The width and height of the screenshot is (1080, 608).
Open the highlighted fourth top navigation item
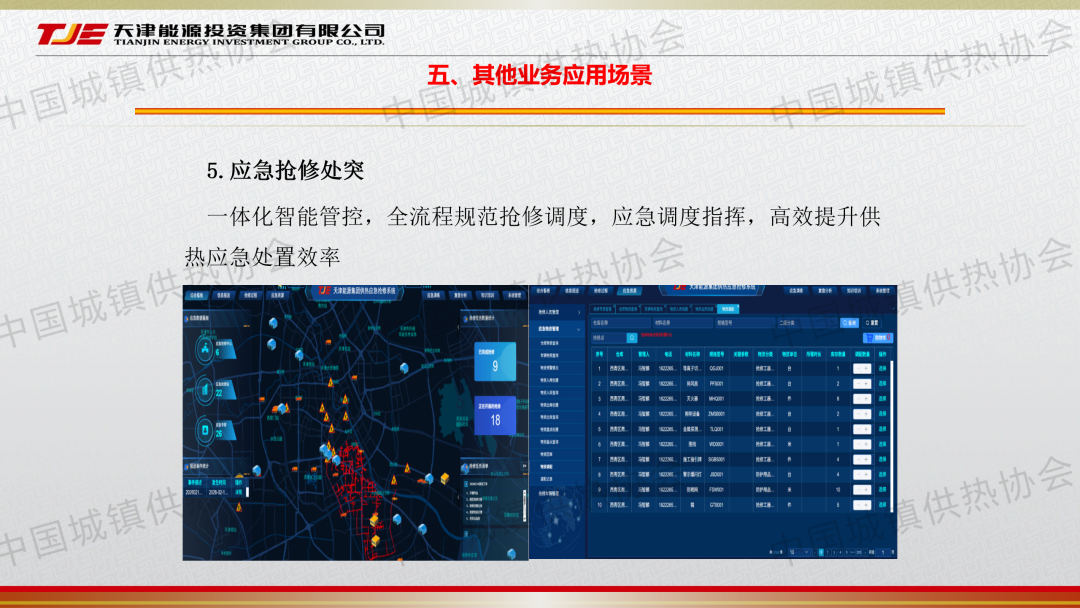click(x=630, y=290)
